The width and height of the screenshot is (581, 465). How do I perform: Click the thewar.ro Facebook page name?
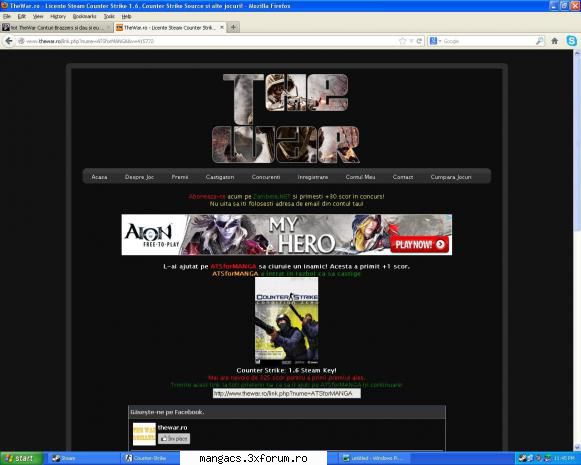tap(172, 428)
